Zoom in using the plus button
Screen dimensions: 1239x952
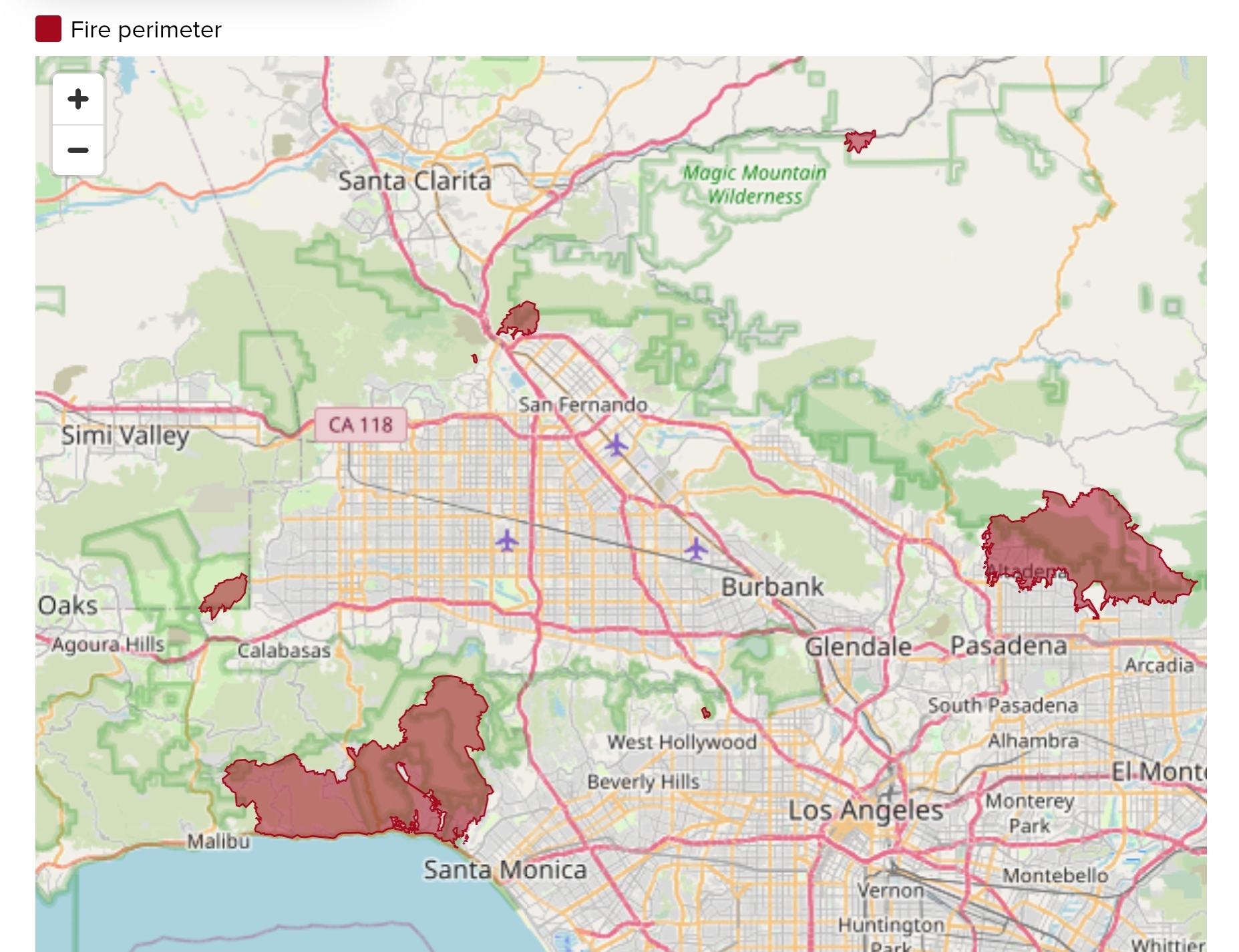78,100
